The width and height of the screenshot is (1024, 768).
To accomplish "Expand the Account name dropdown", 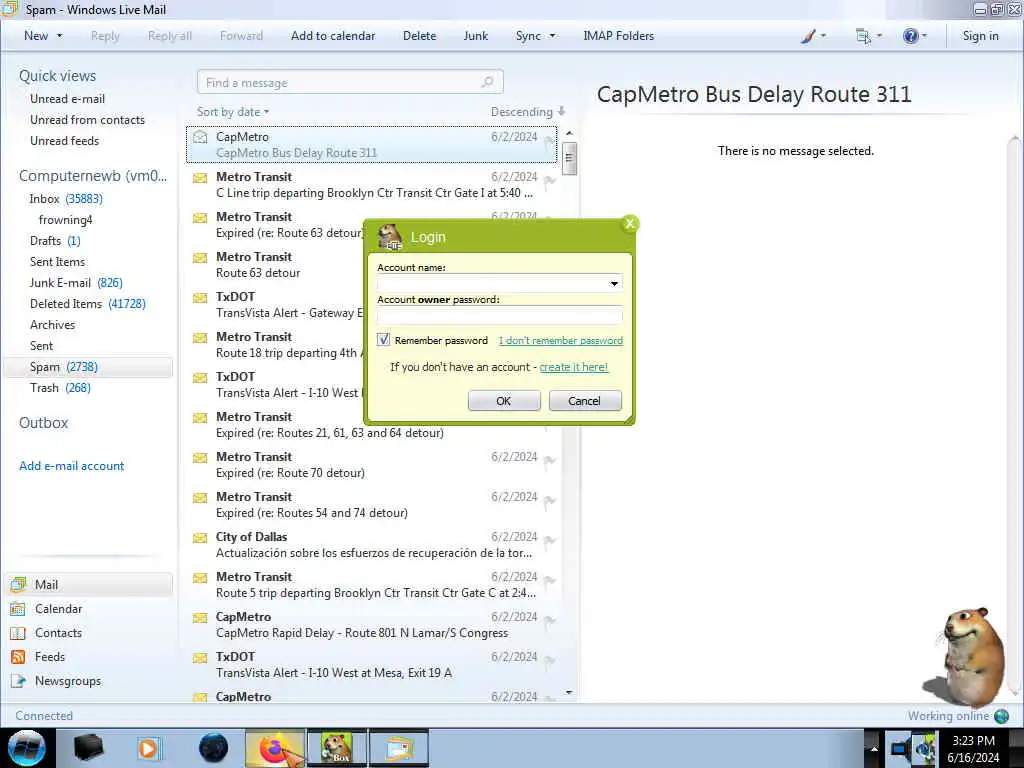I will tap(614, 283).
